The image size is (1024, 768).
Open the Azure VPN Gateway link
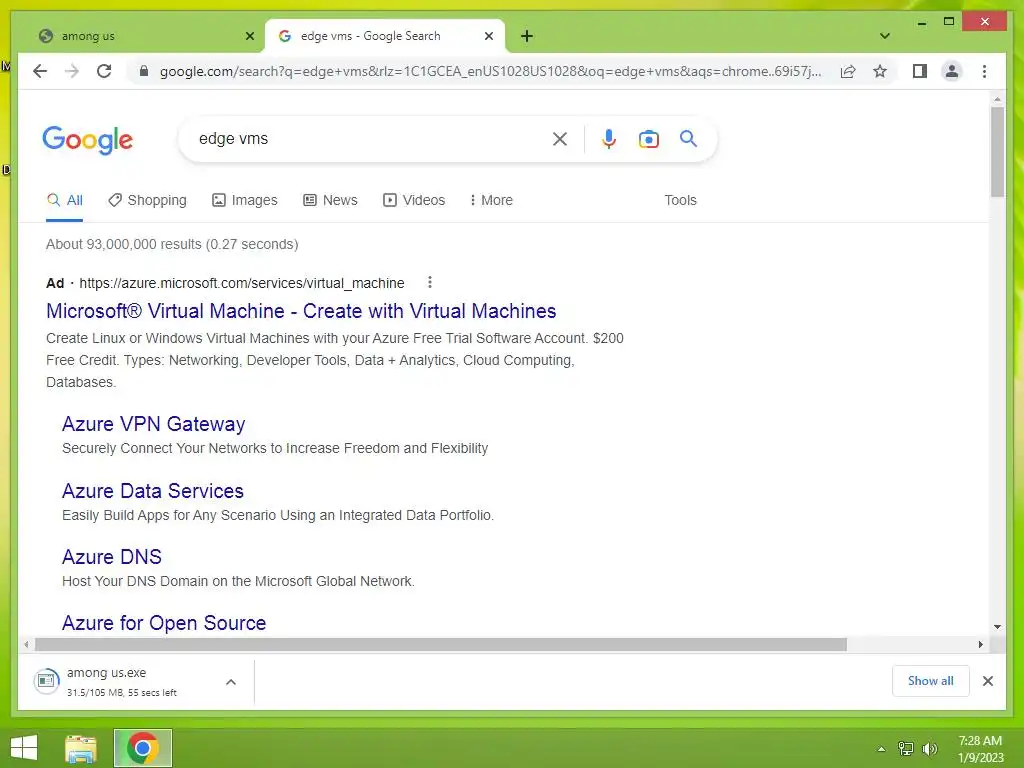(153, 424)
